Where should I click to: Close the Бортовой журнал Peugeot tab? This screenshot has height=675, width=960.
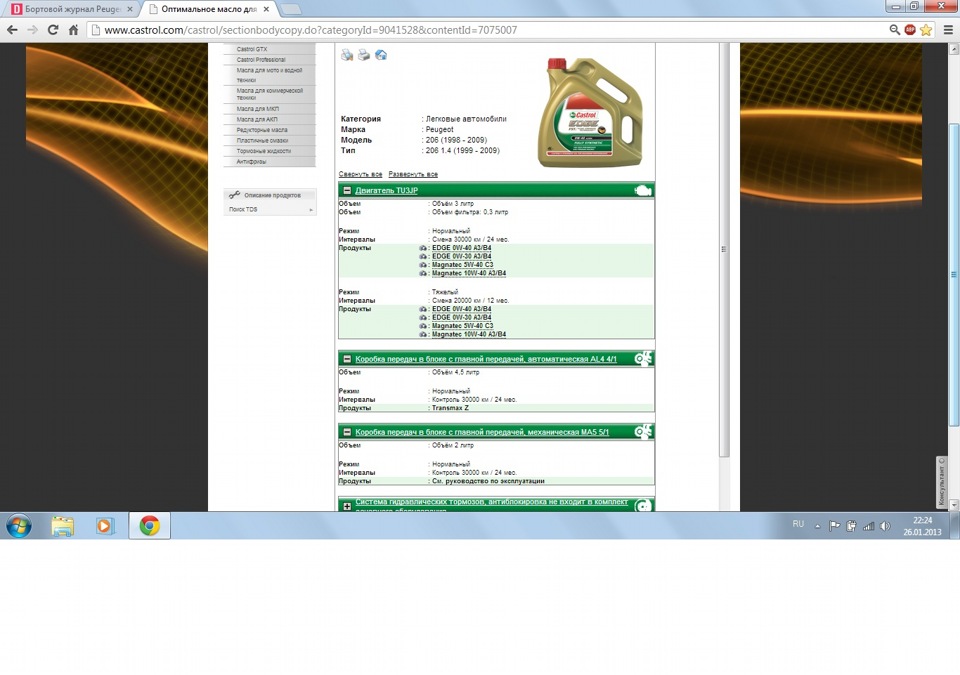pos(130,9)
